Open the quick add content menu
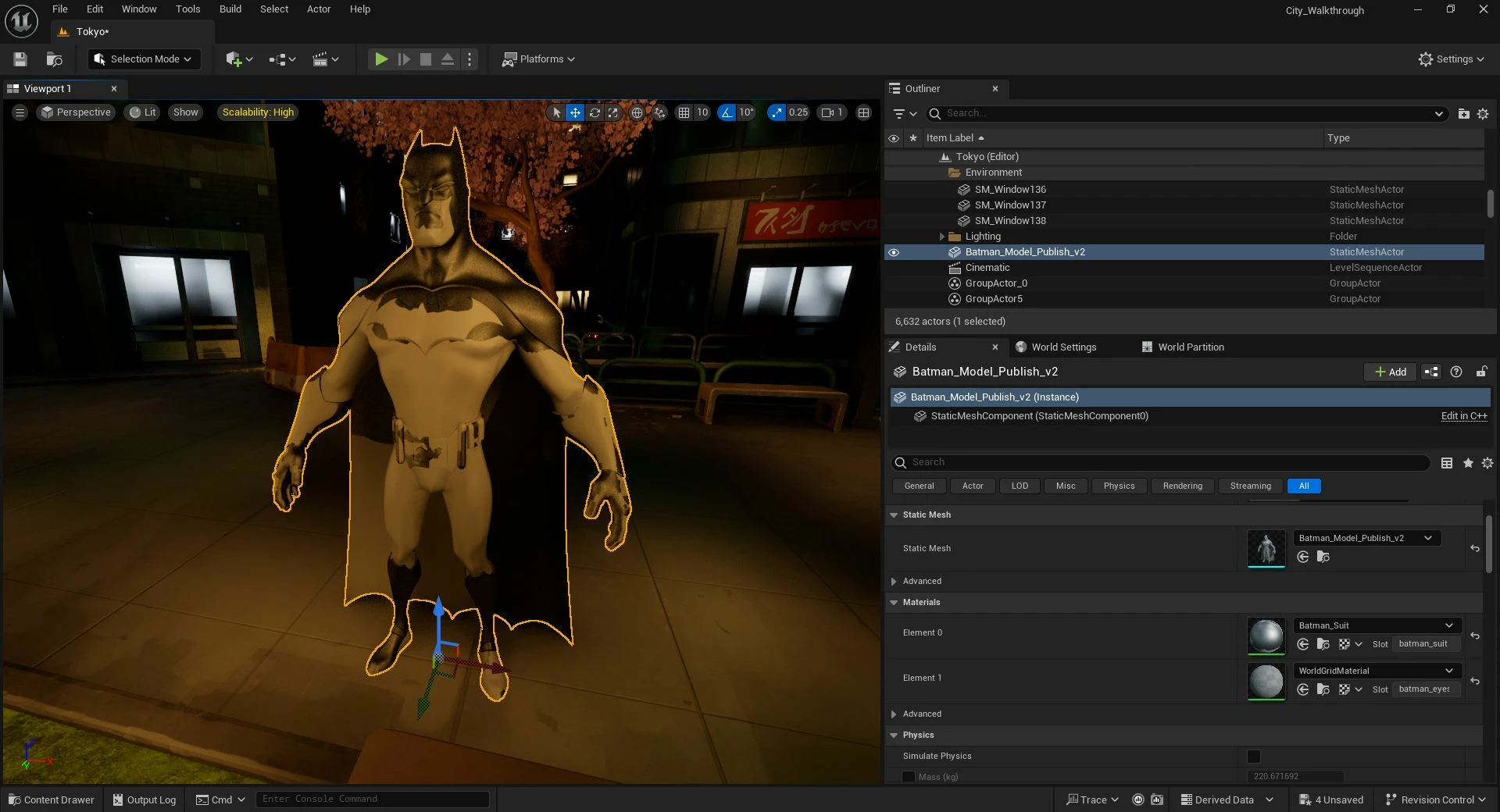This screenshot has width=1500, height=812. point(238,59)
